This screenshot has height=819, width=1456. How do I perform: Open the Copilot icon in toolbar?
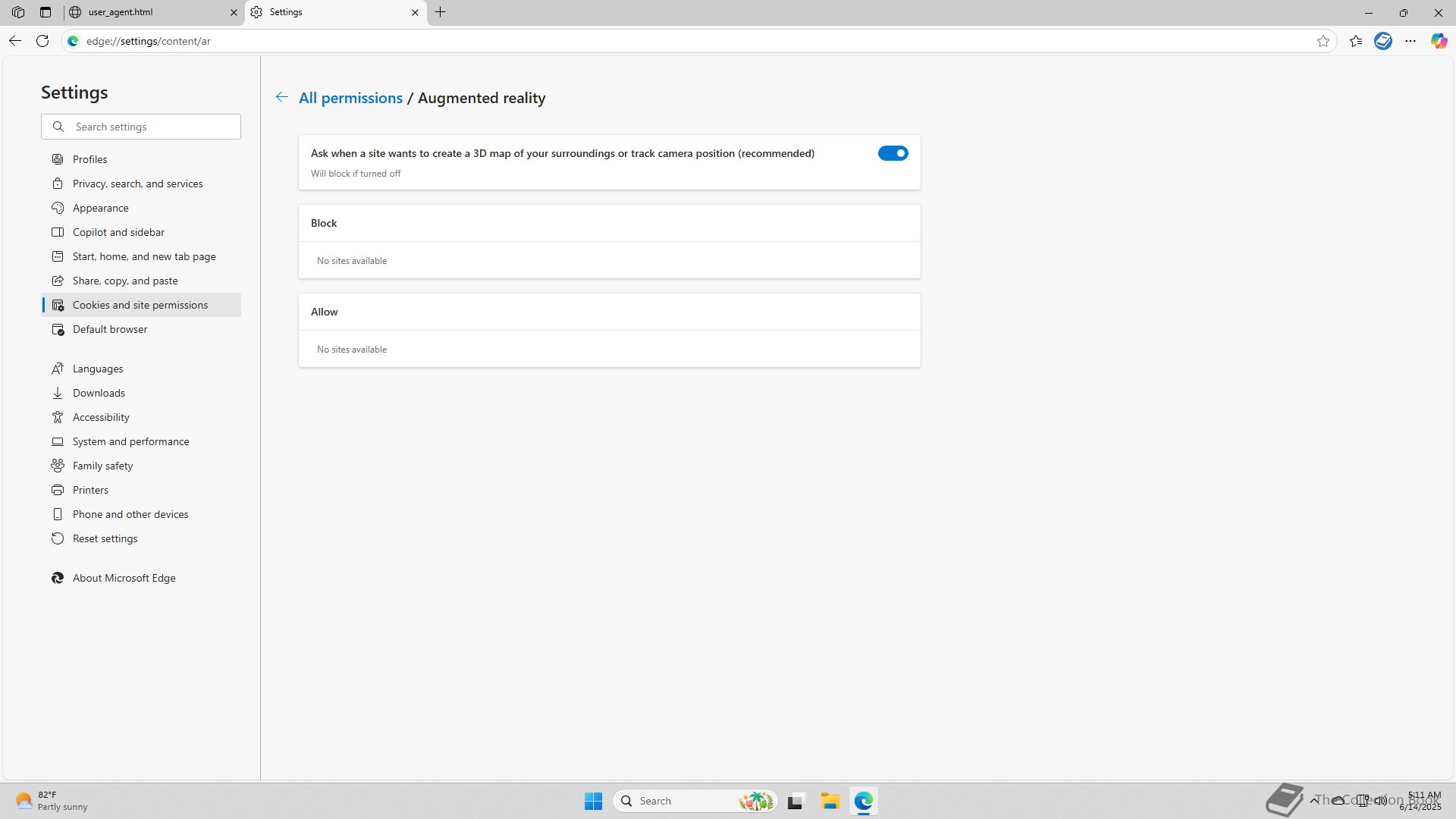(x=1439, y=41)
